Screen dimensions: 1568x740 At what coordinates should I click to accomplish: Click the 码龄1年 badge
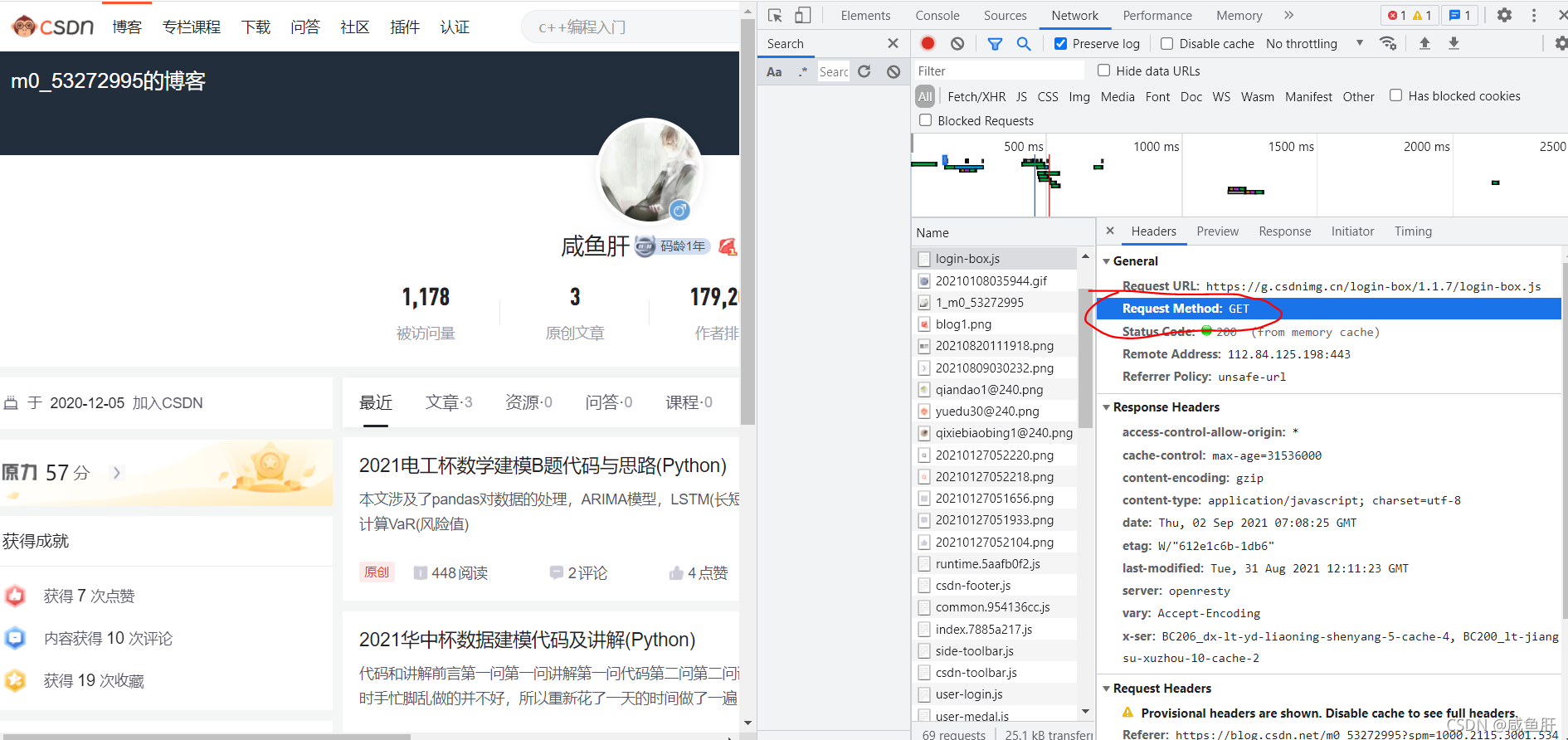point(672,246)
